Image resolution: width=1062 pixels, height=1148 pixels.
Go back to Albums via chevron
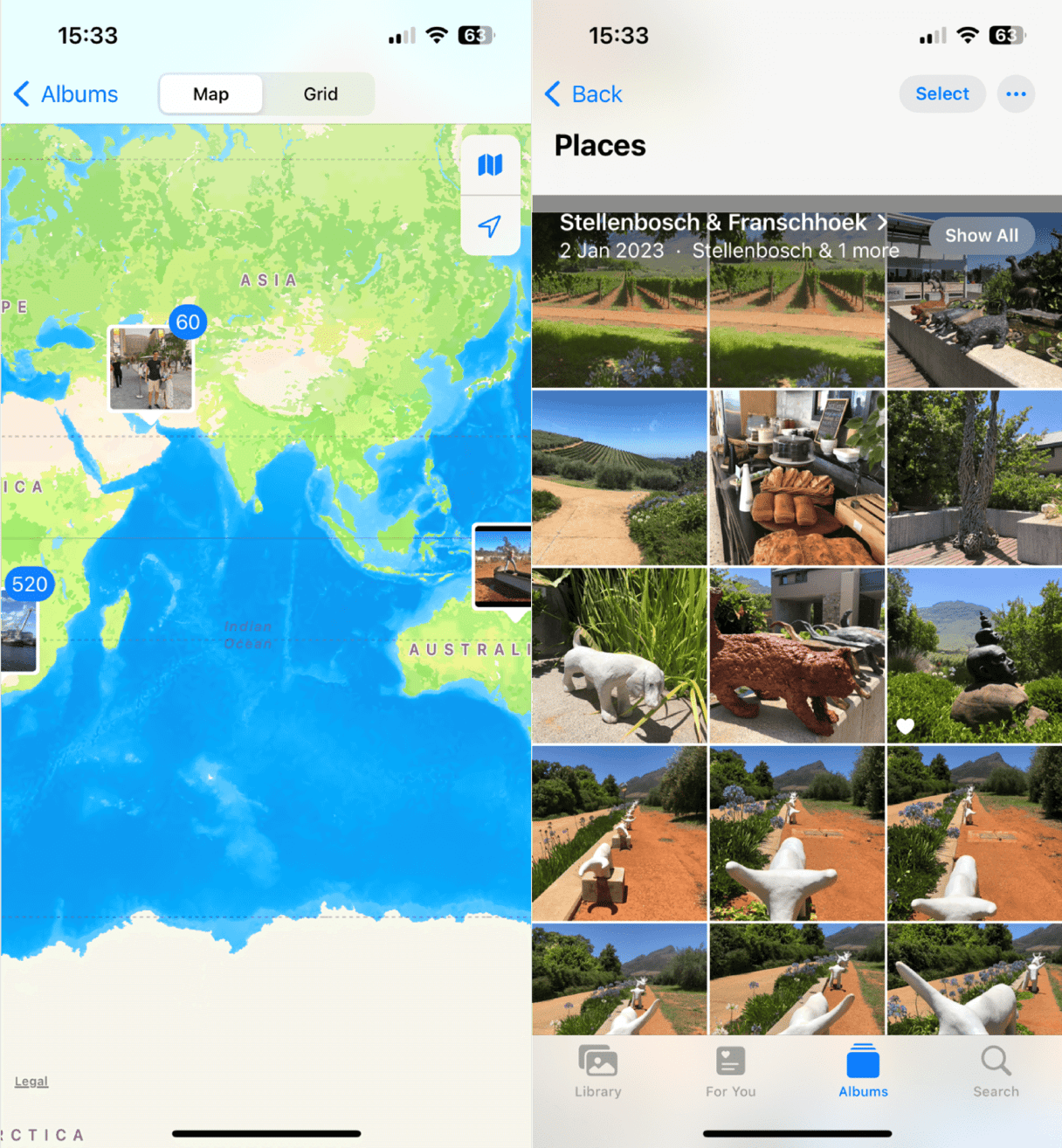(22, 93)
